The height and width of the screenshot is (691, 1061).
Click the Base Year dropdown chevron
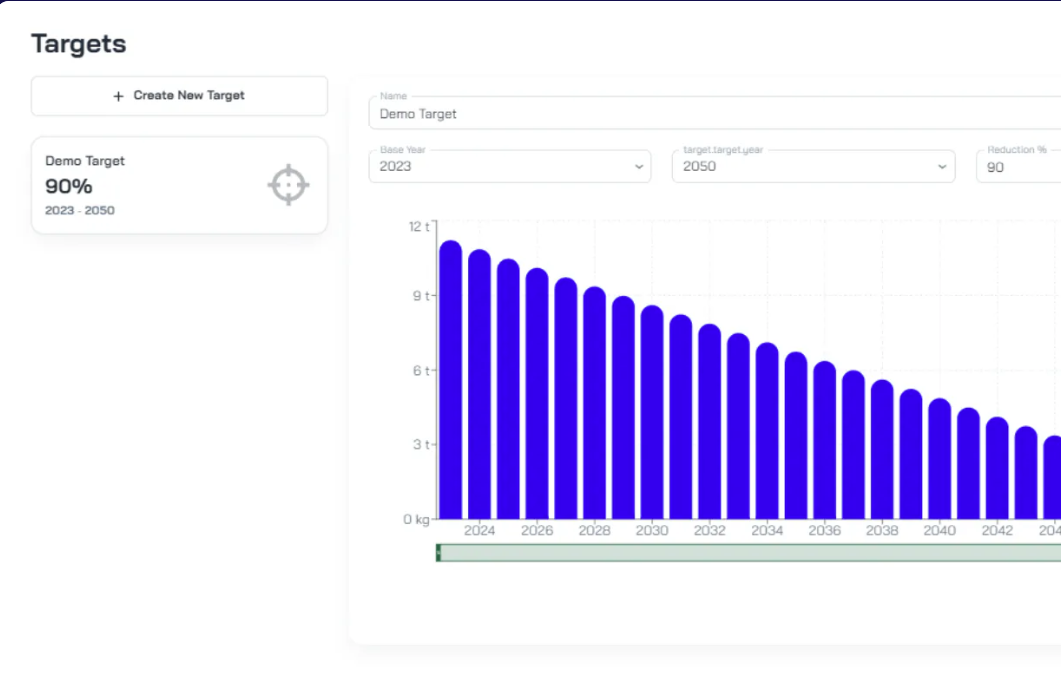pos(640,167)
